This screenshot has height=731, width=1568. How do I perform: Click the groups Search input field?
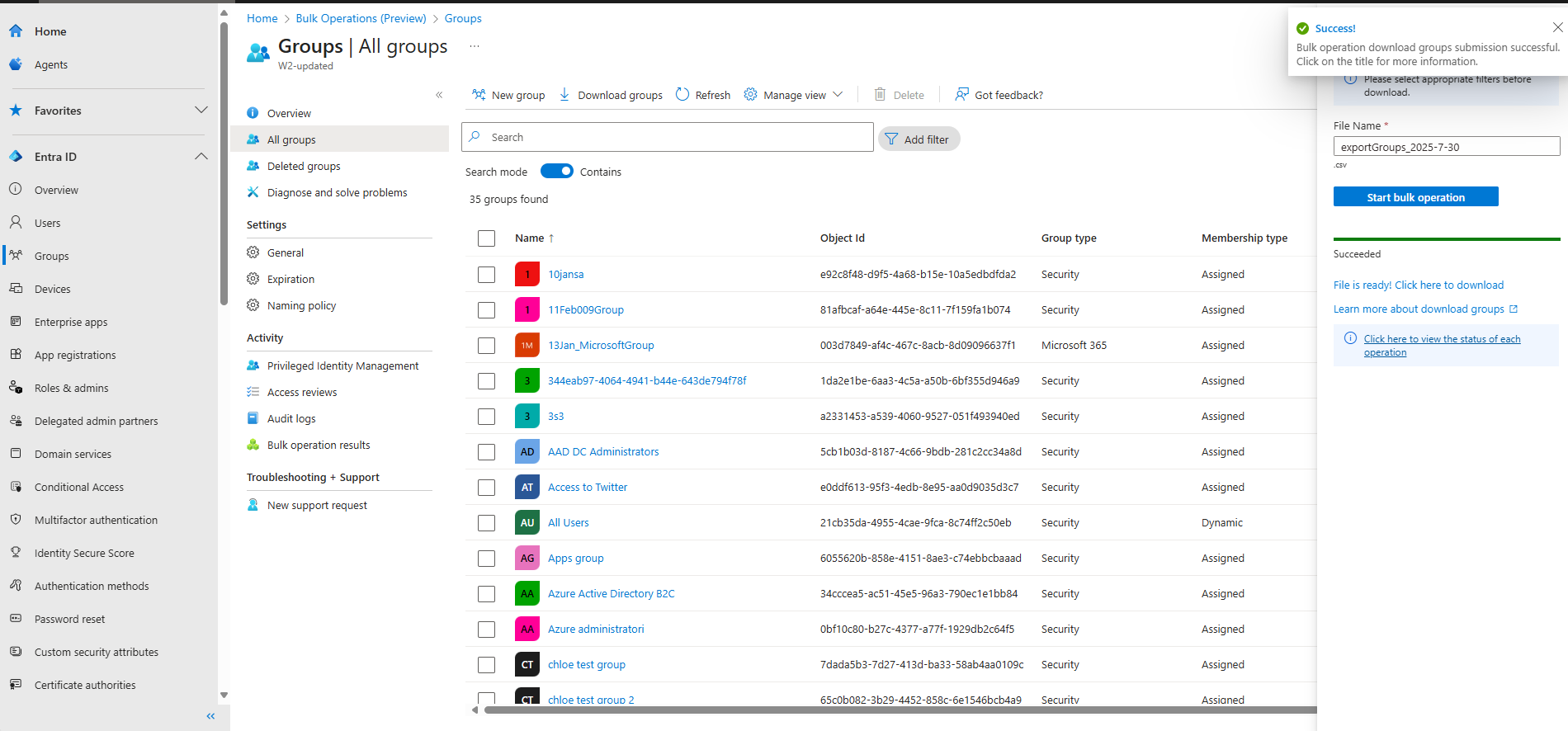668,137
